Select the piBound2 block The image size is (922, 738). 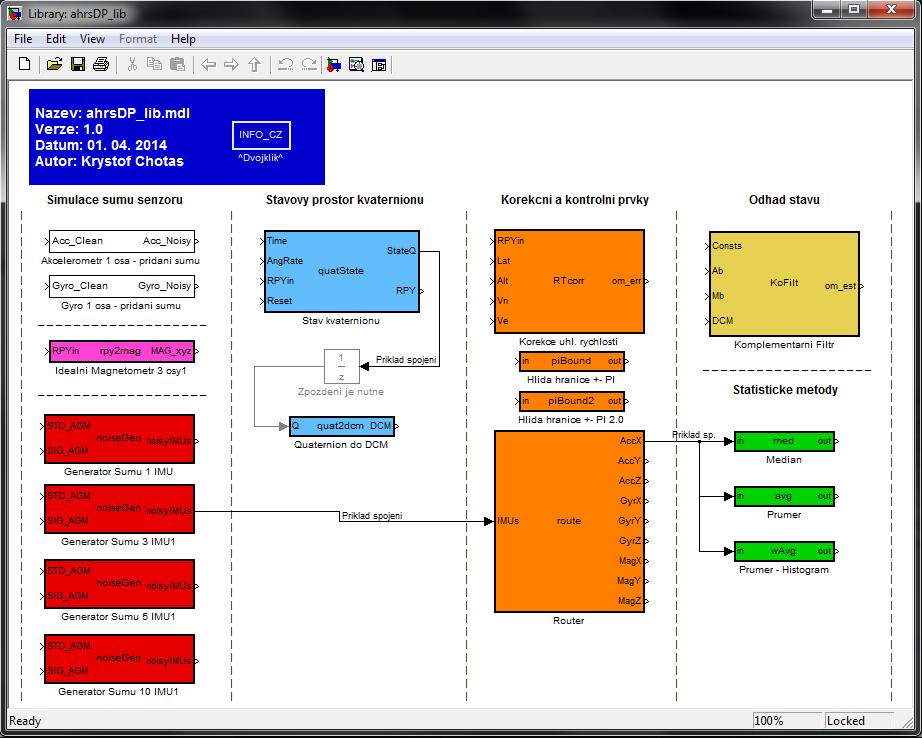click(x=572, y=401)
